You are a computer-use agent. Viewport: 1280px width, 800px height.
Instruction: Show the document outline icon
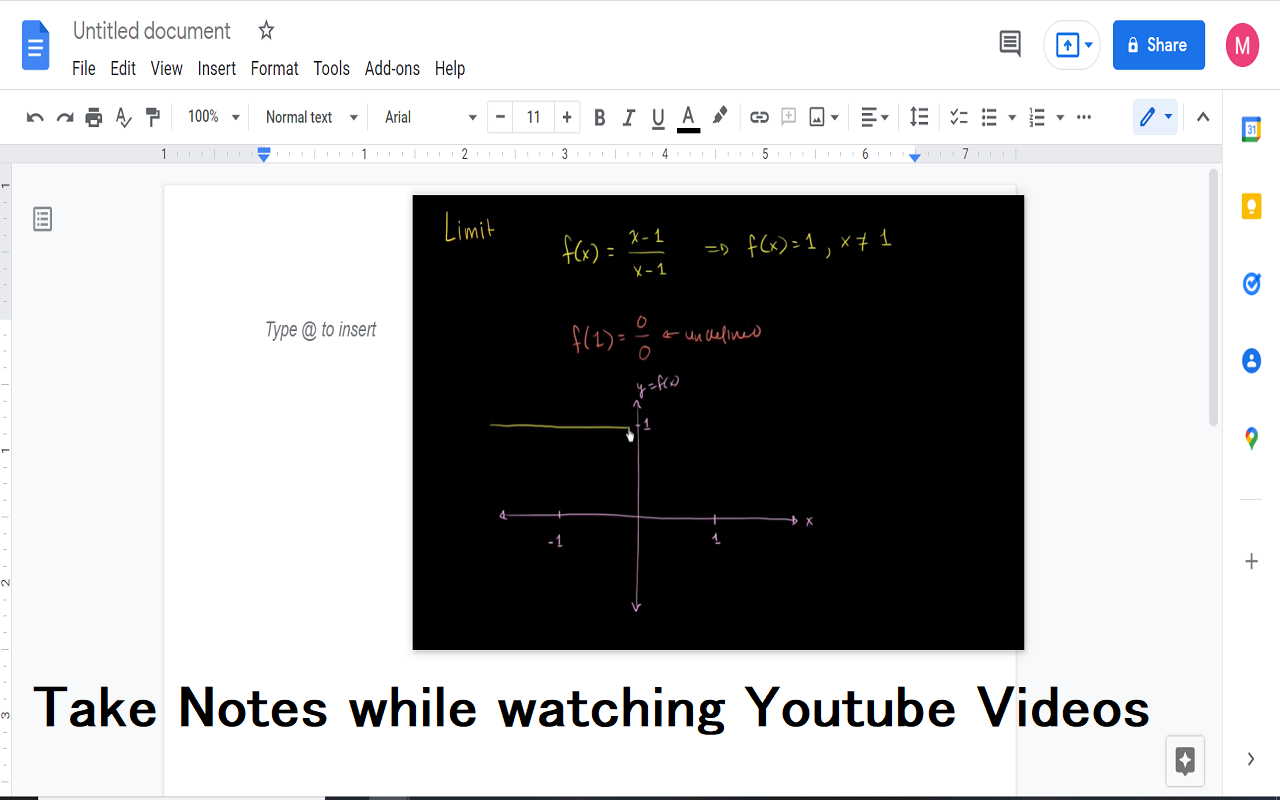42,219
